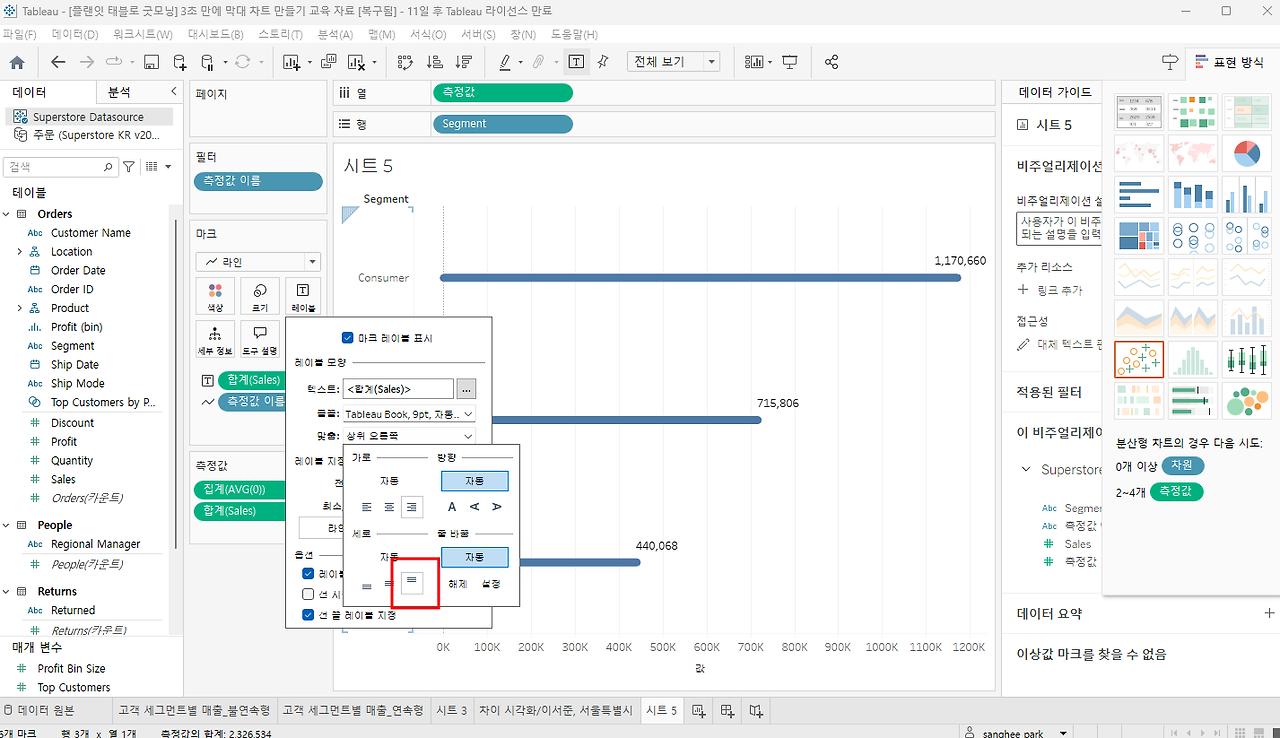Open the Analysis (분석) menu in menu bar
Viewport: 1280px width, 738px height.
335,34
